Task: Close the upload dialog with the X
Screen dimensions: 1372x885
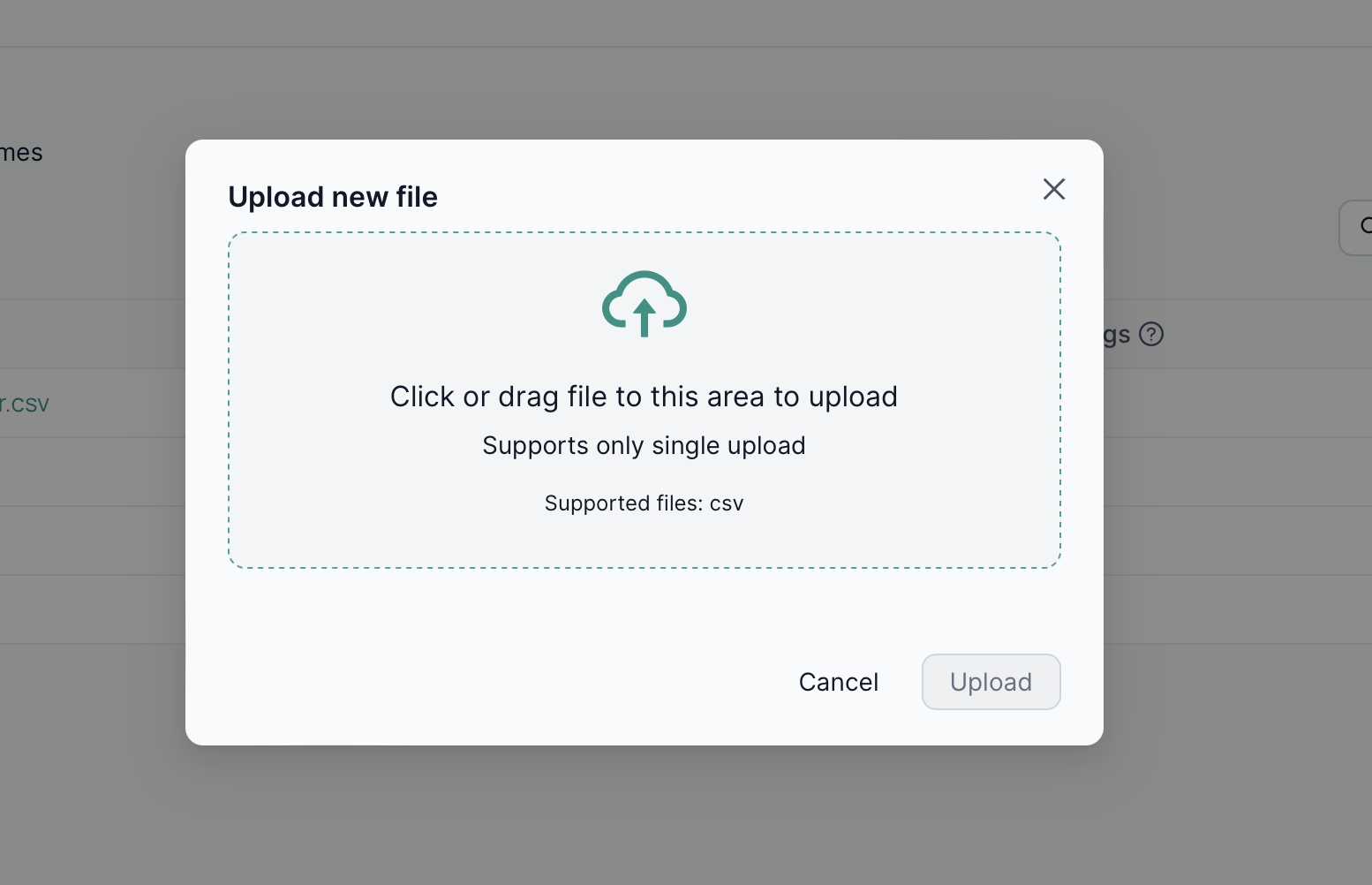Action: tap(1054, 189)
